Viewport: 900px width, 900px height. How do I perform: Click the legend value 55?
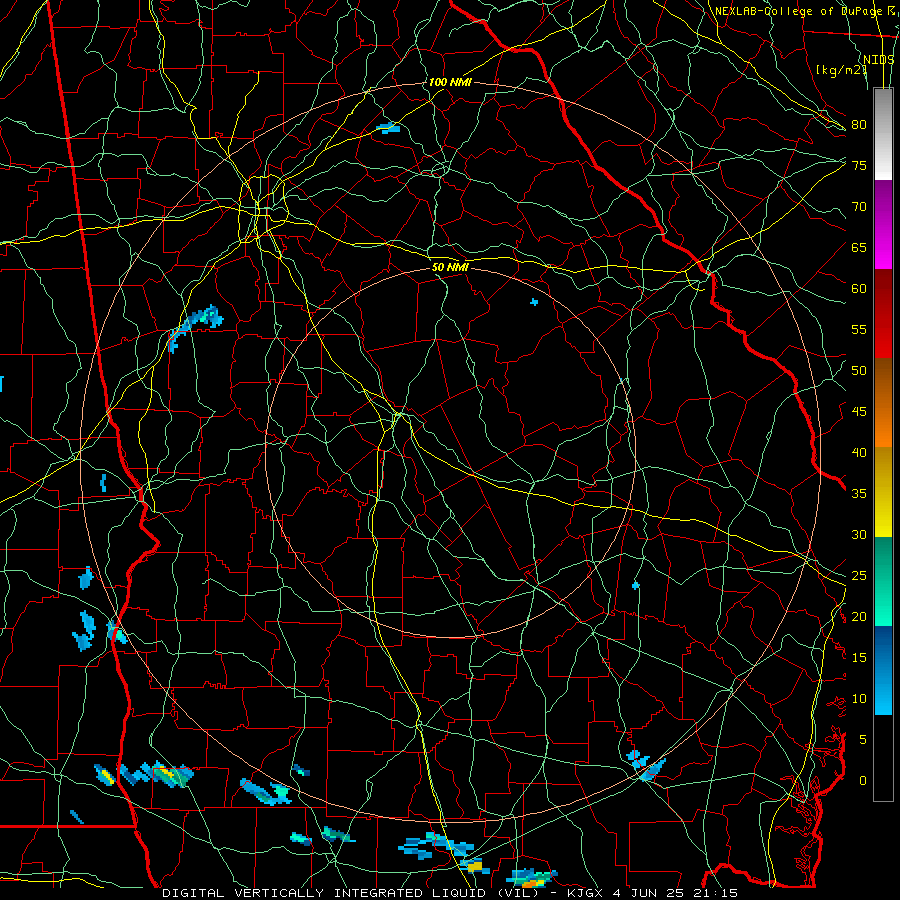click(859, 329)
